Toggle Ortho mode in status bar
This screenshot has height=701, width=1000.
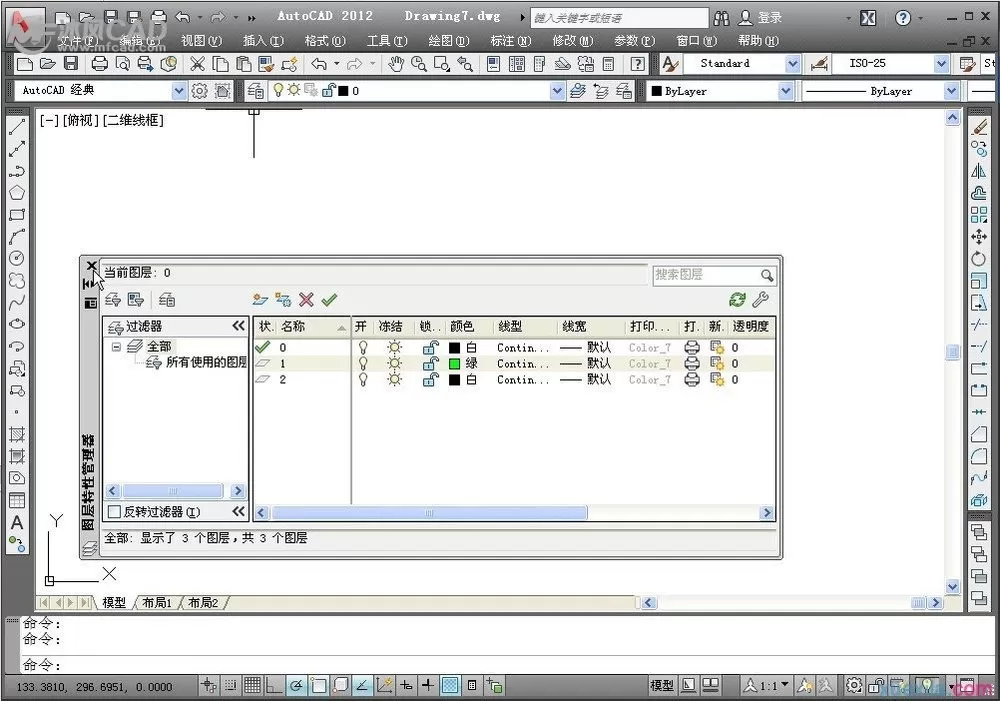click(274, 686)
